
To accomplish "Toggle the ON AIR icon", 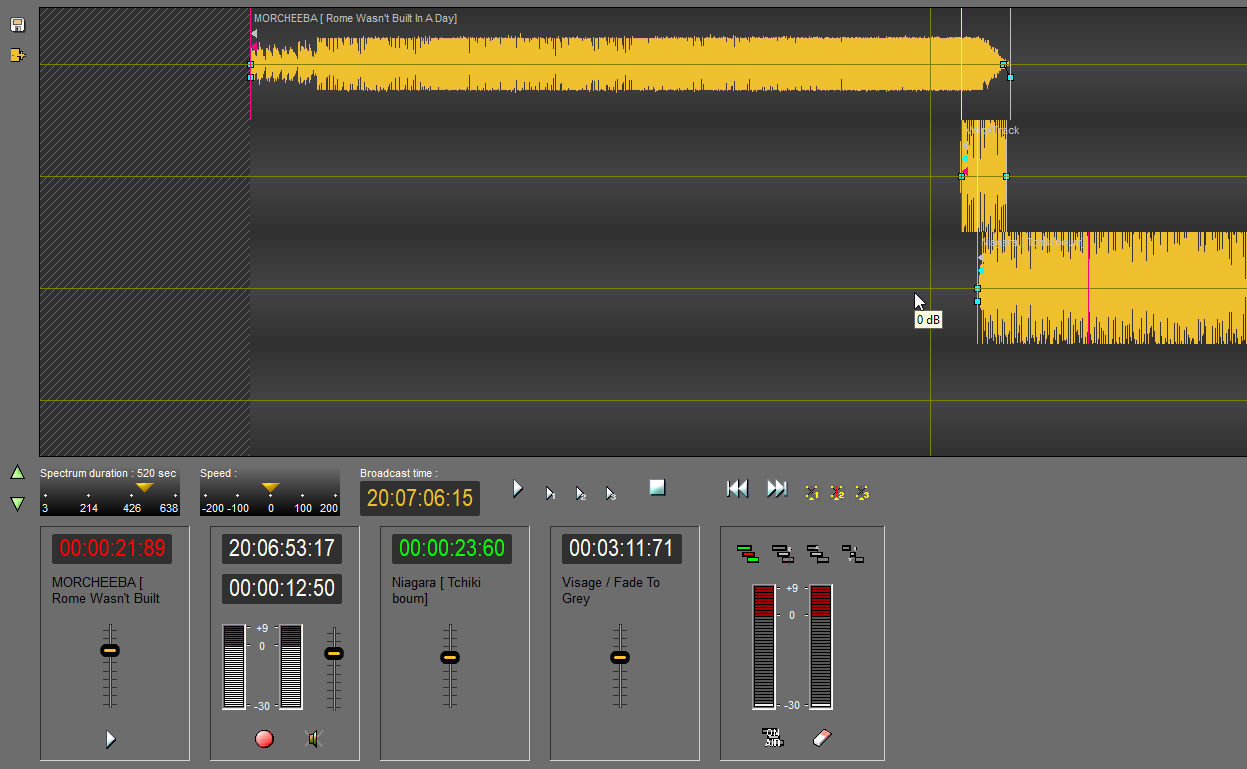I will 772,738.
